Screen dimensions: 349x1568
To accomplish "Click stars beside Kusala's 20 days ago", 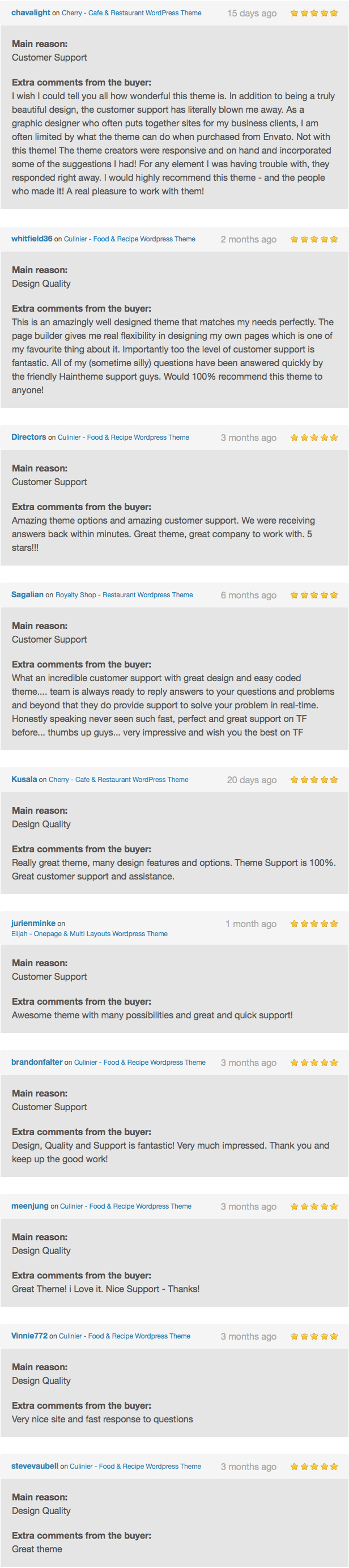I will point(314,780).
